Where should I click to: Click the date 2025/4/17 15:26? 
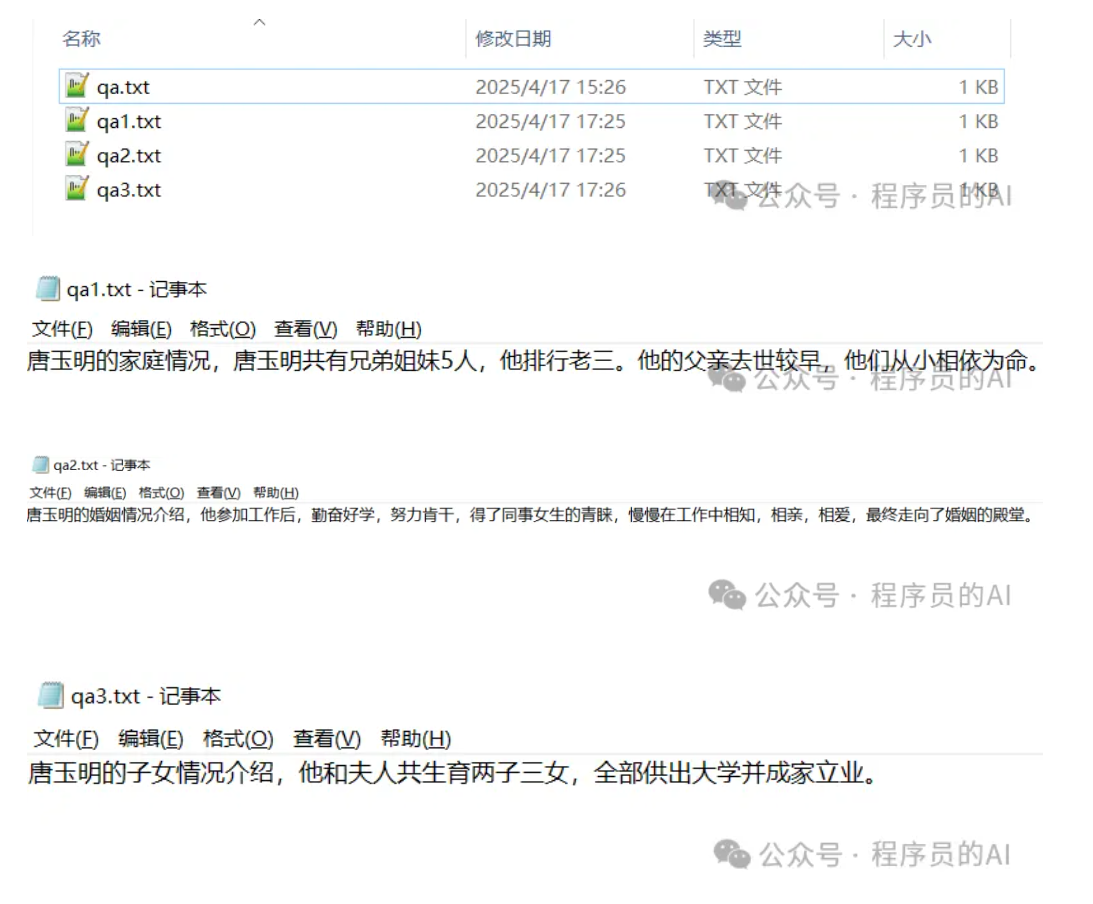click(551, 87)
